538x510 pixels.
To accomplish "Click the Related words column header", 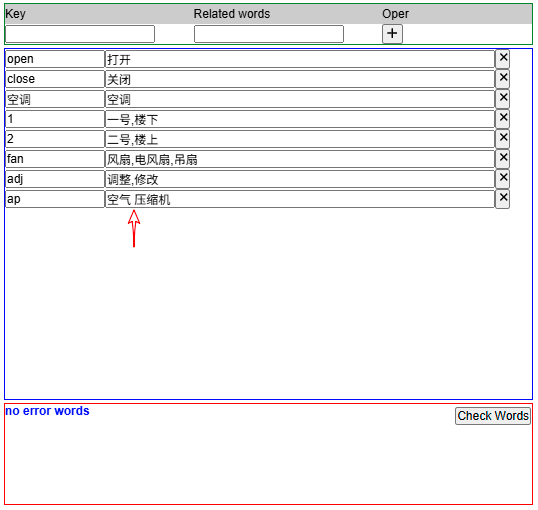I will click(232, 14).
